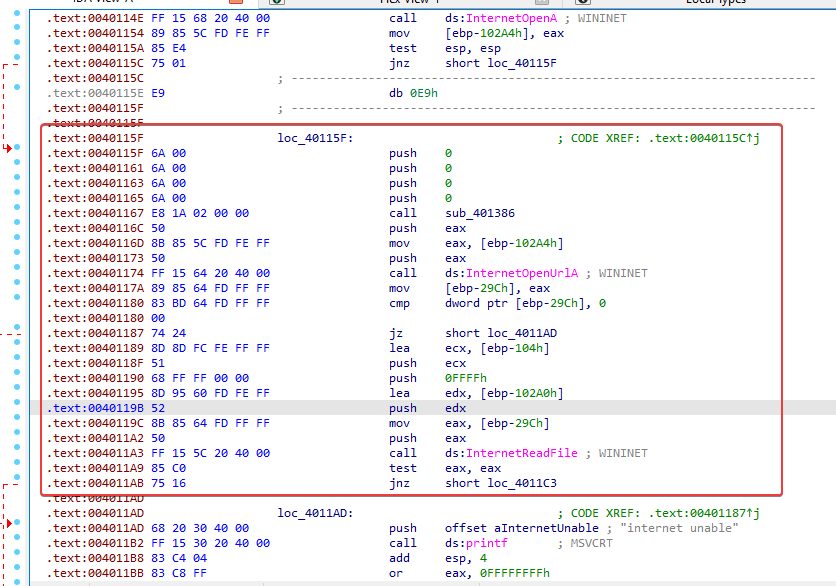The image size is (836, 586).
Task: Click the loc_4011C3 jump target
Action: (522, 483)
